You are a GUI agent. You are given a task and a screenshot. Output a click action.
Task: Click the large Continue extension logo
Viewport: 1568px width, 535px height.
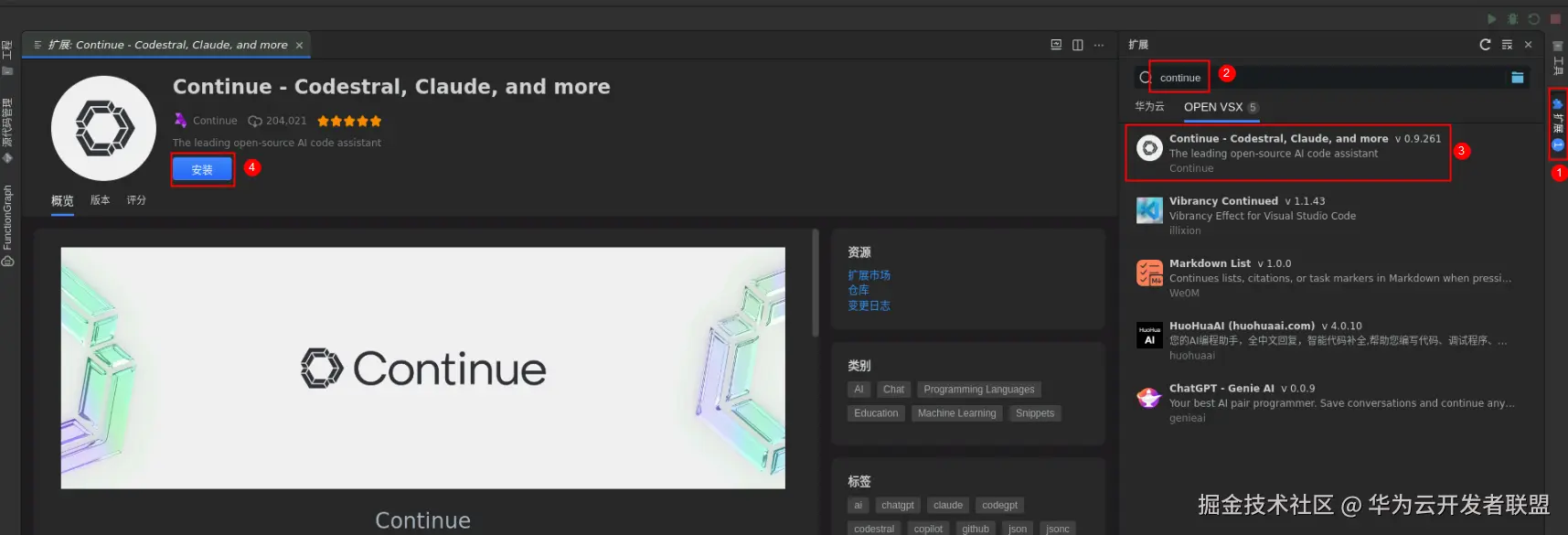pyautogui.click(x=104, y=128)
